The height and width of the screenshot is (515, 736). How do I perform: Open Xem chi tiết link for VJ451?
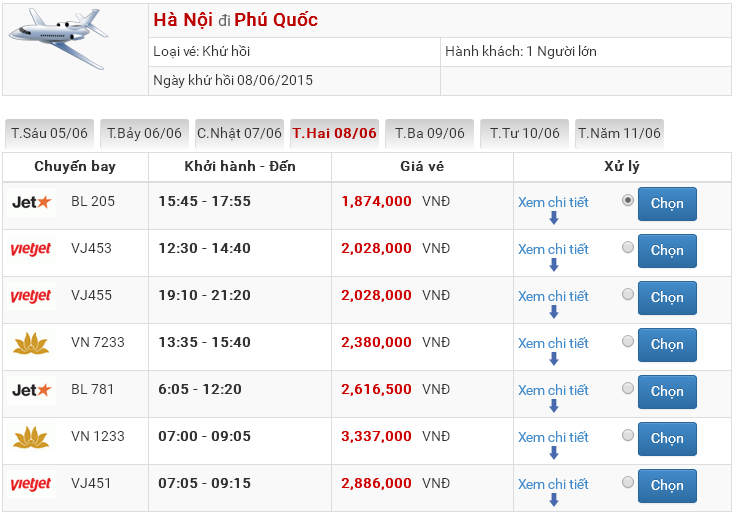point(553,484)
